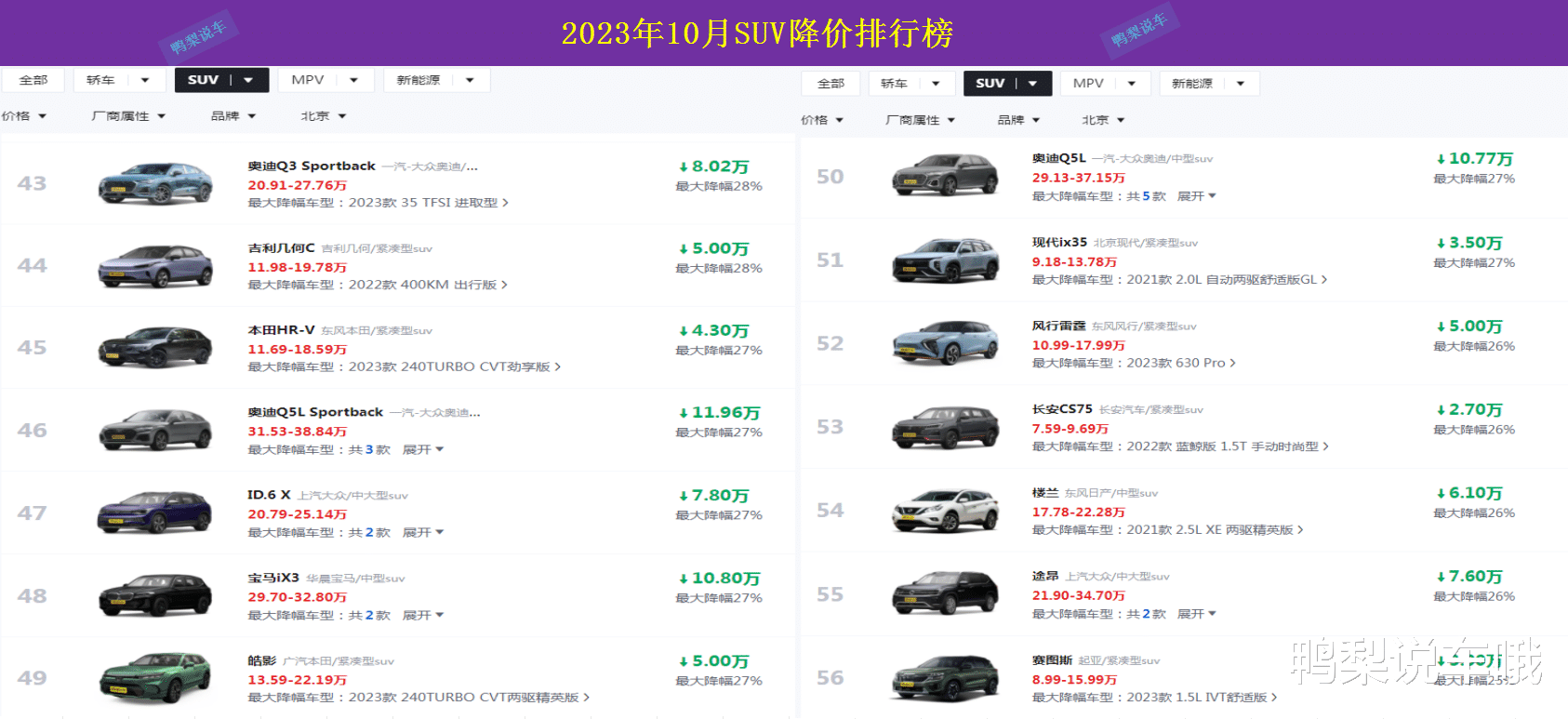
Task: Select the 全部 tab in right panel
Action: pos(831,84)
